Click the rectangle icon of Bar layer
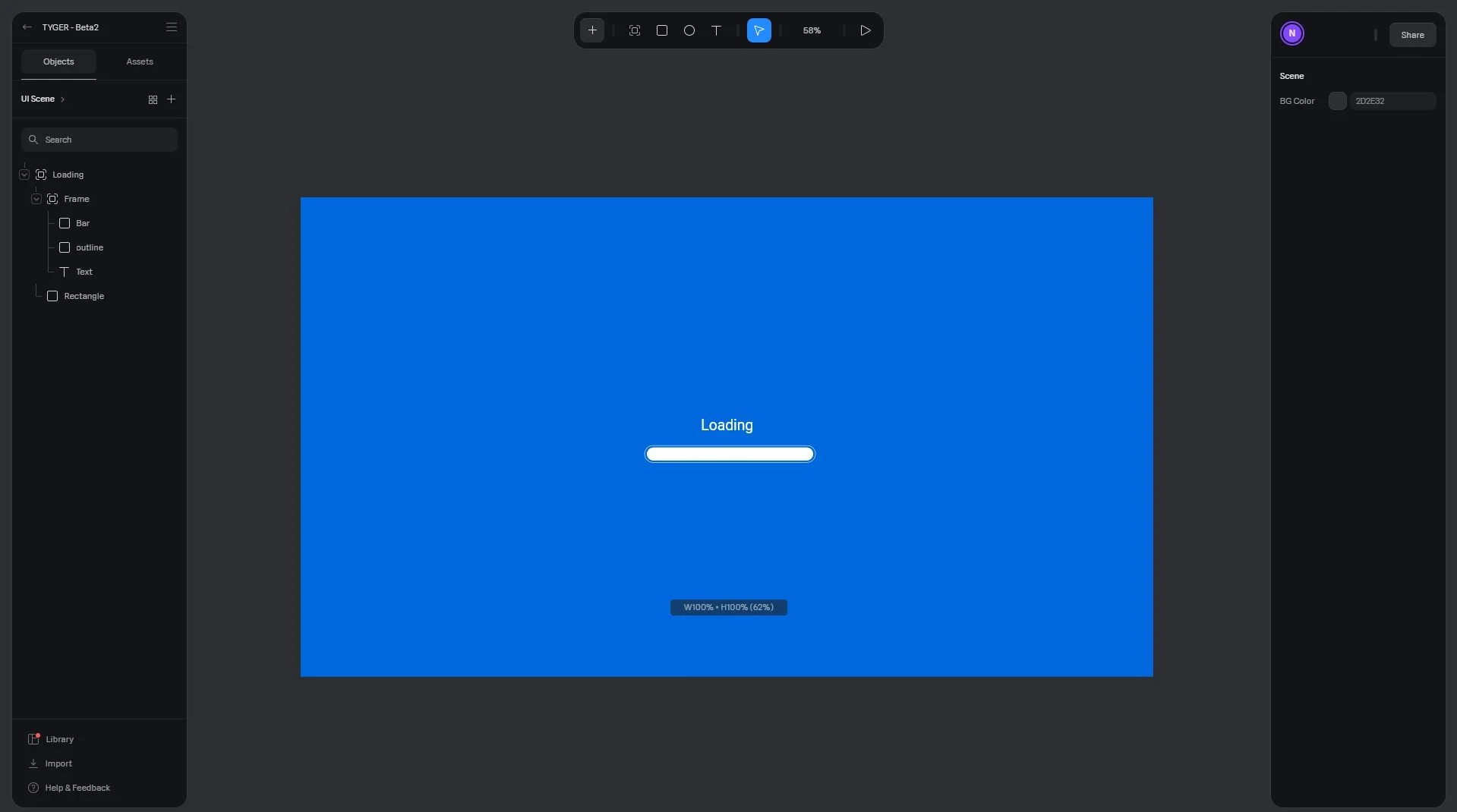 click(65, 223)
